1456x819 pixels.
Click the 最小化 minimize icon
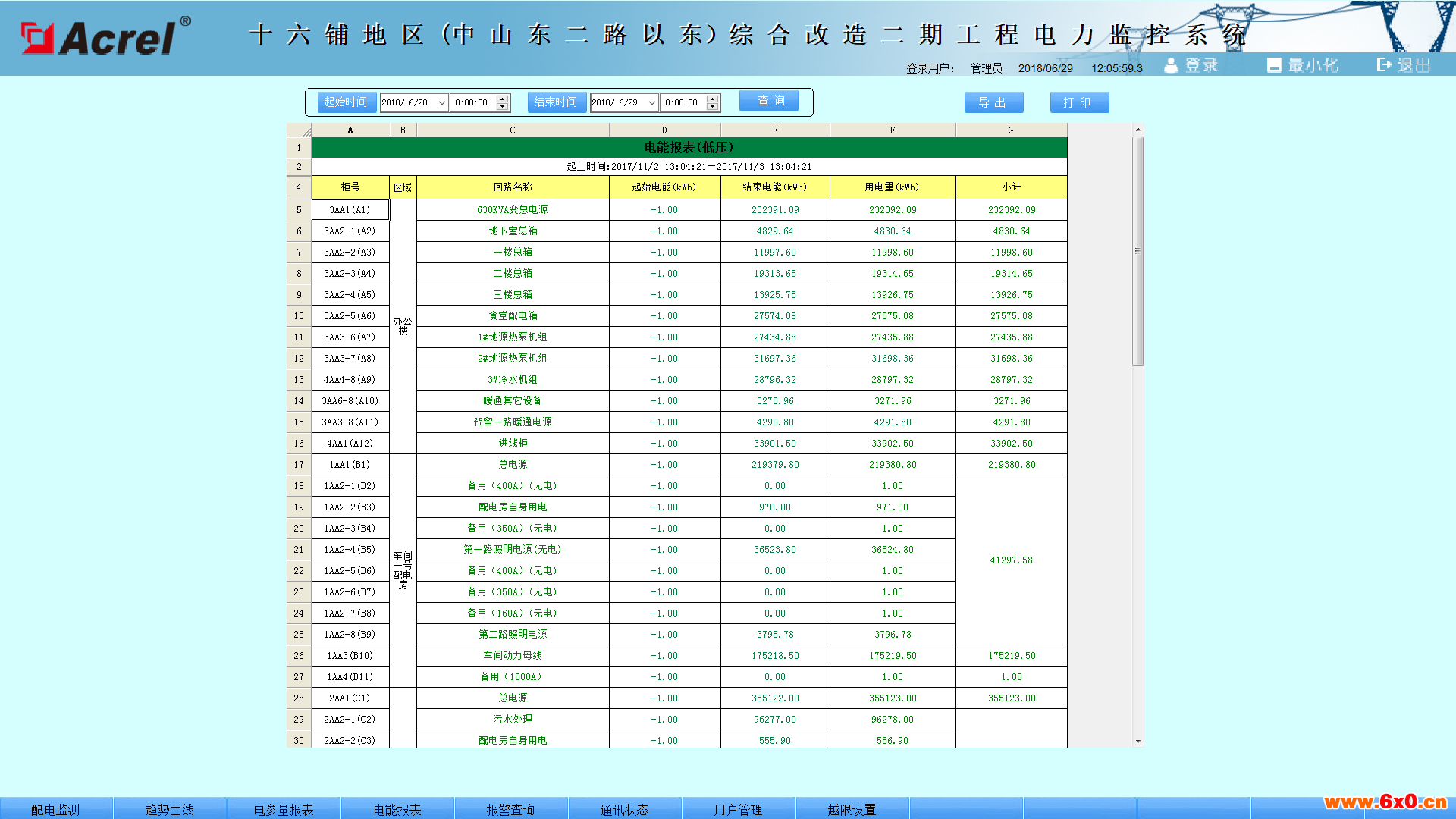[x=1275, y=65]
